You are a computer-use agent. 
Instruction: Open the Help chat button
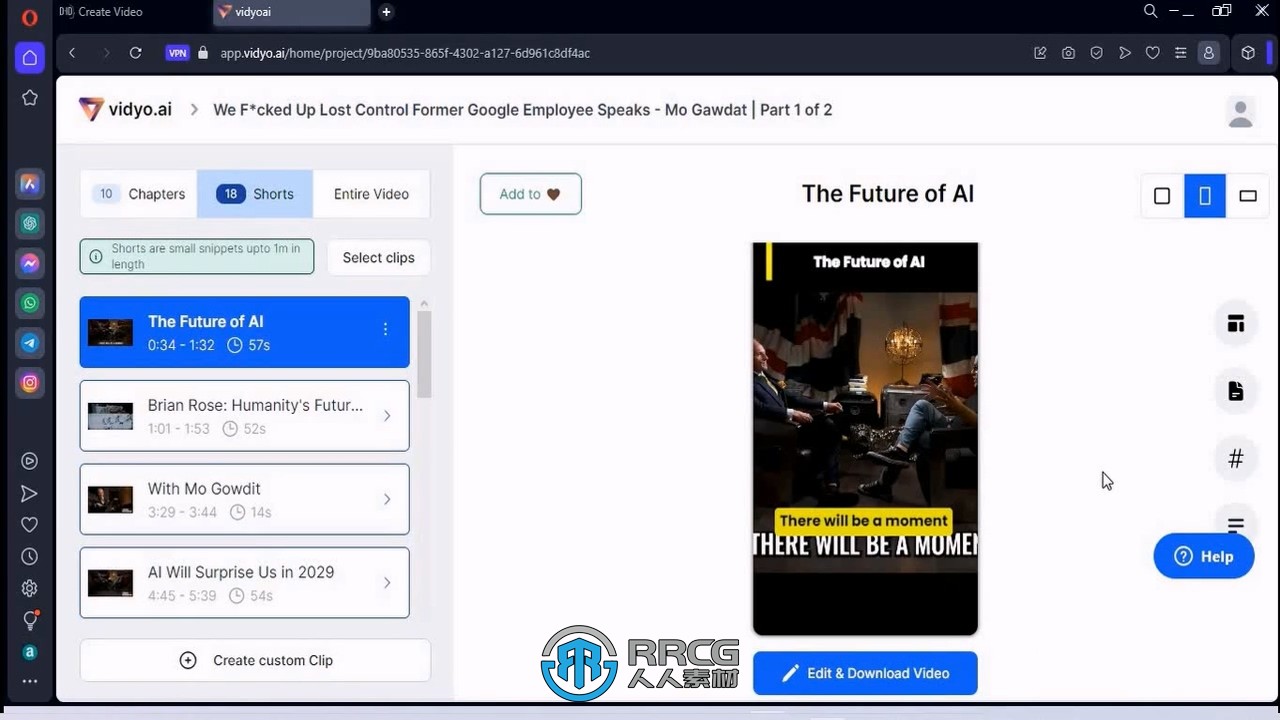click(x=1204, y=556)
